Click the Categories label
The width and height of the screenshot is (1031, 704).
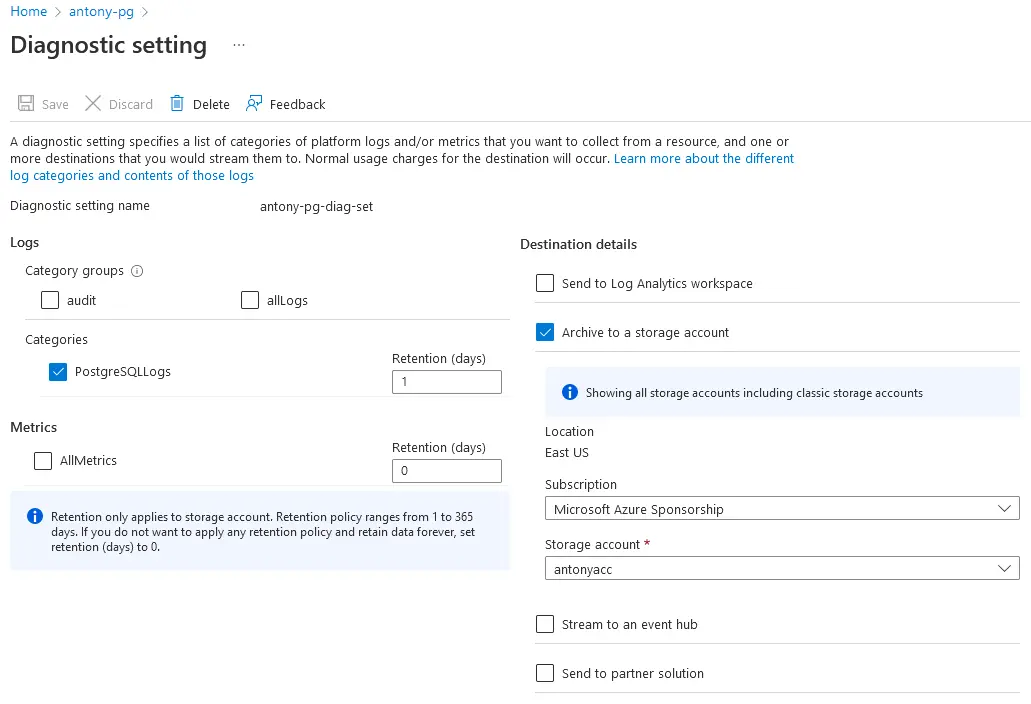pos(57,340)
